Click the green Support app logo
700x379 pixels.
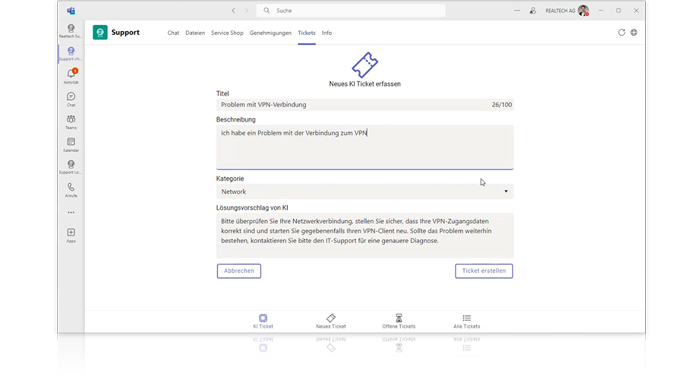click(100, 33)
